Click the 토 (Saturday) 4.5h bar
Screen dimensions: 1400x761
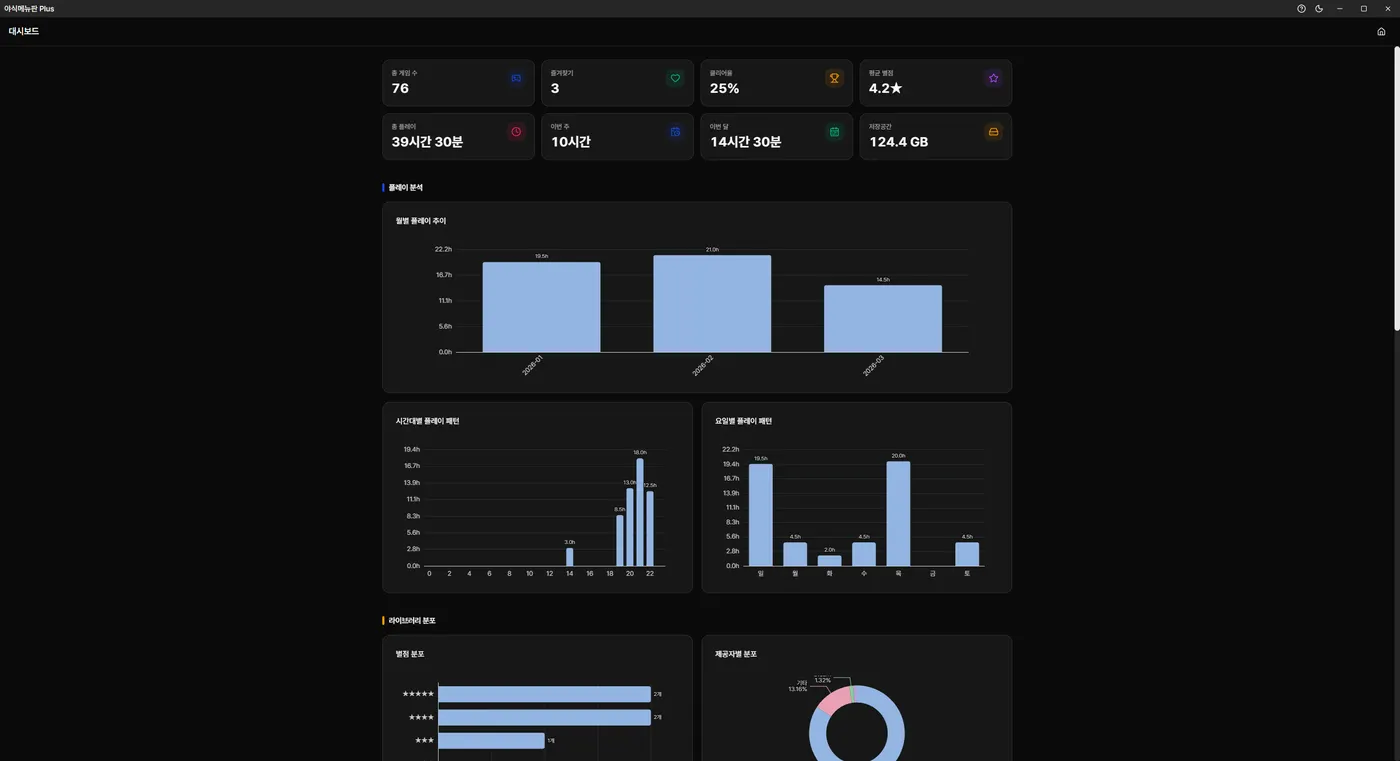967,554
